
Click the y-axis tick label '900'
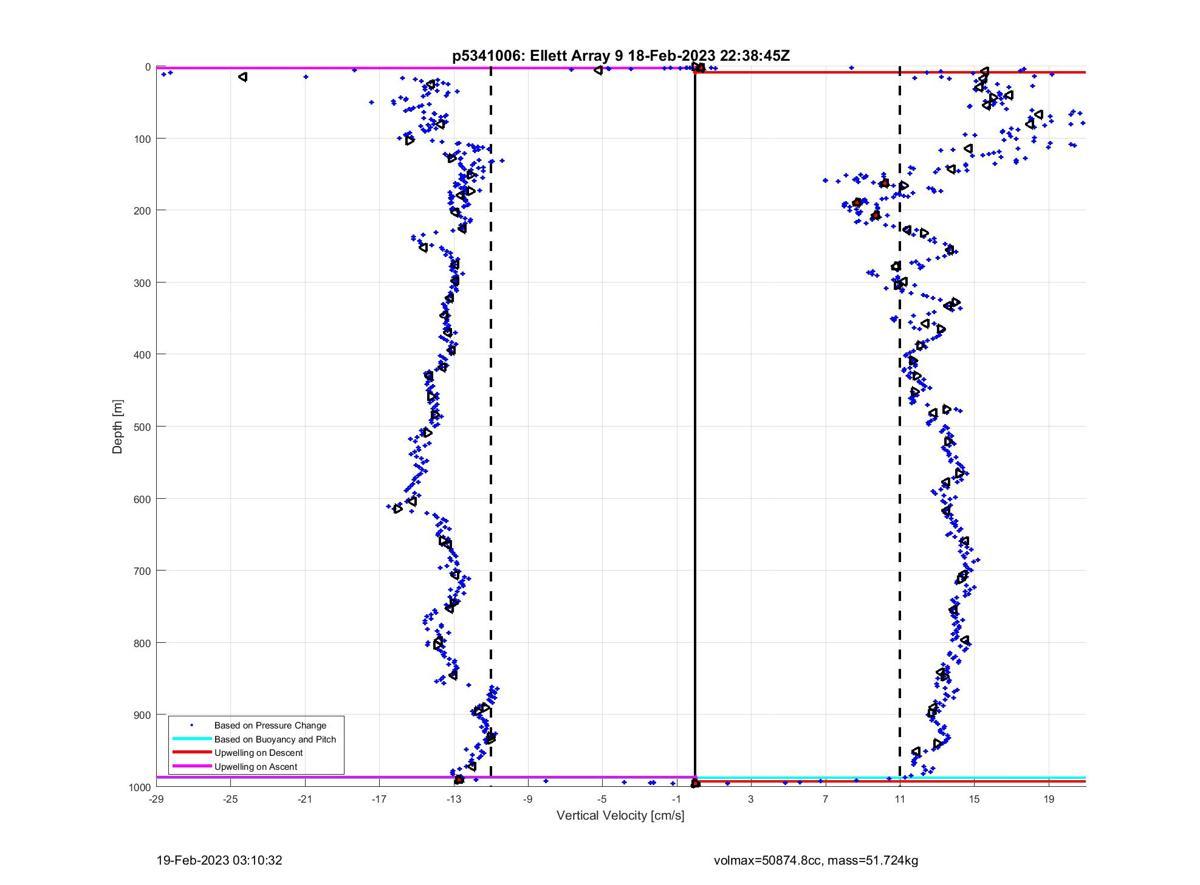(142, 715)
